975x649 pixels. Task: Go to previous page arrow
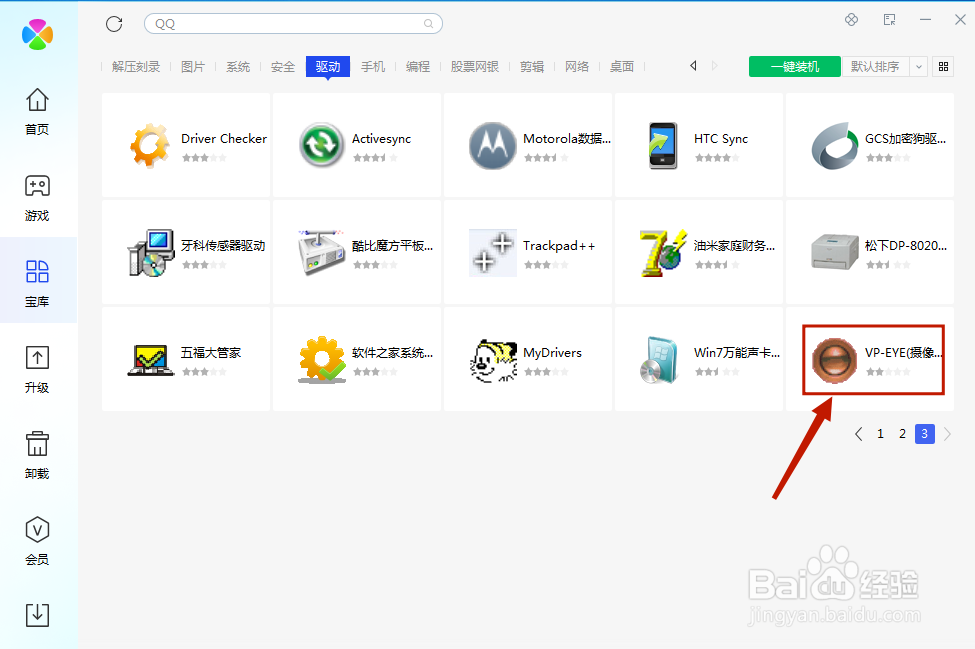[x=859, y=434]
